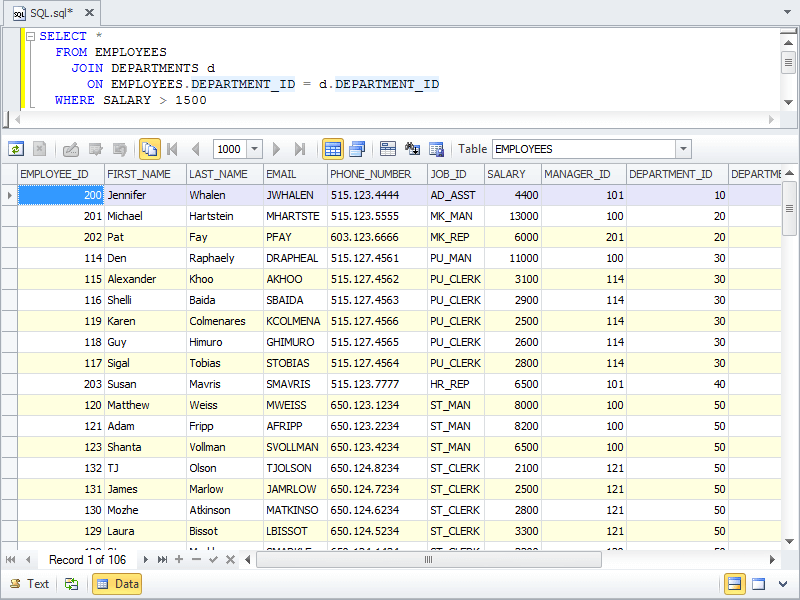The width and height of the screenshot is (800, 600).
Task: Sort by the JOB_ID column header
Action: point(456,174)
